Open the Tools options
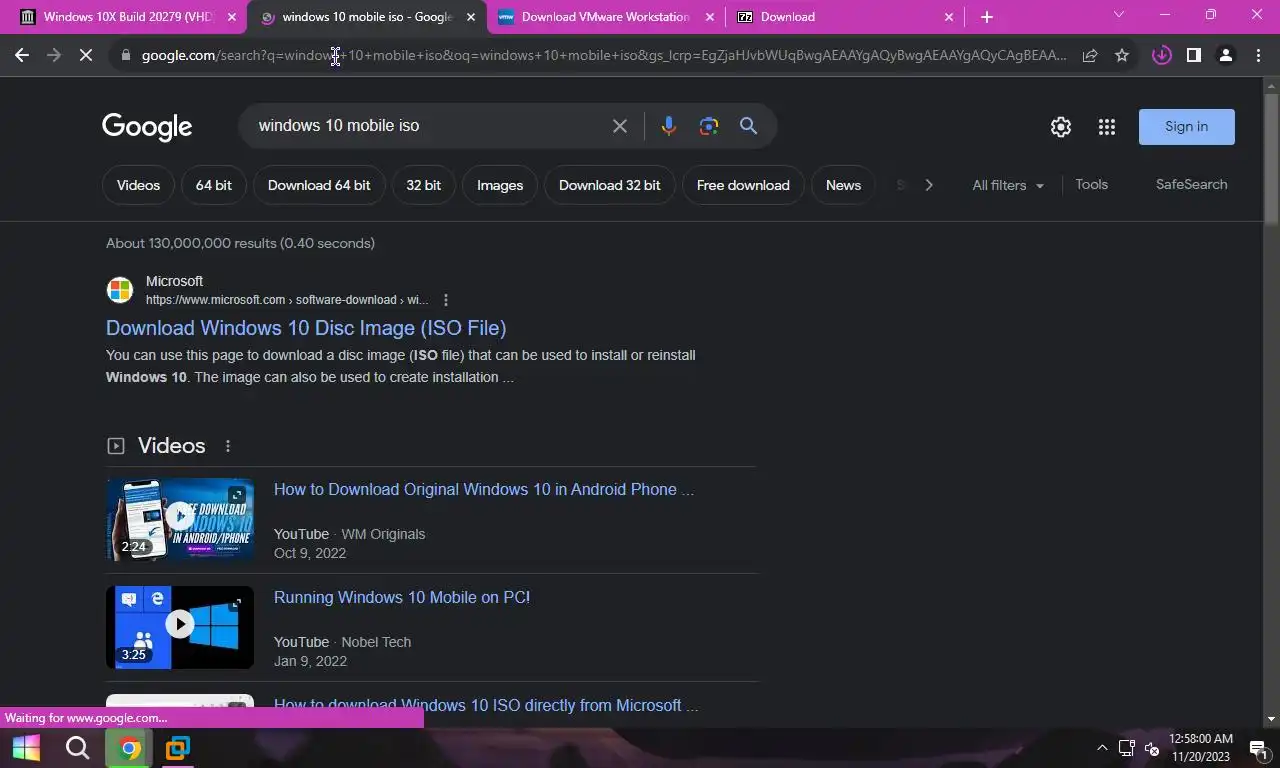Viewport: 1280px width, 768px height. (x=1091, y=184)
